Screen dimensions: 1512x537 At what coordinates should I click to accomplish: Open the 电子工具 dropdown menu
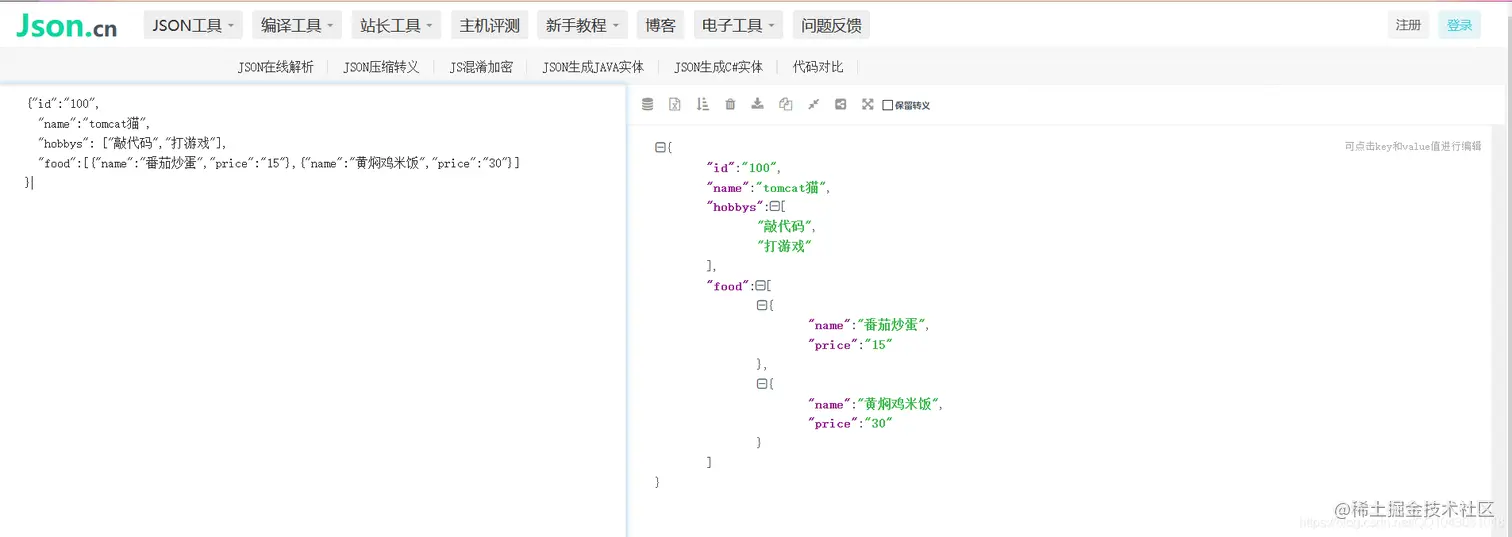coord(739,25)
